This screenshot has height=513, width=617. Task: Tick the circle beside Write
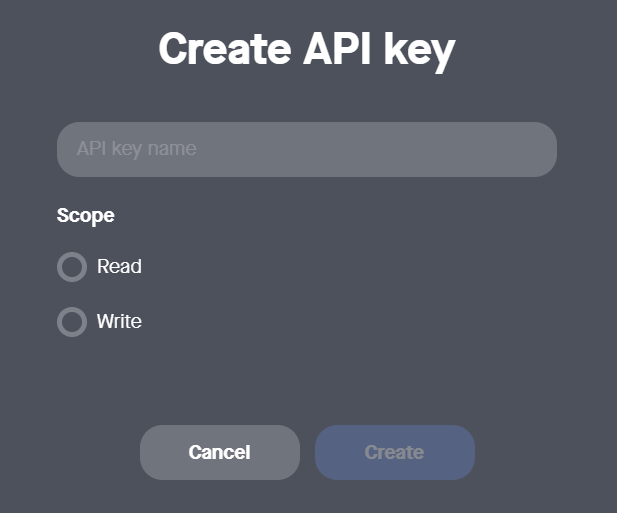[72, 322]
